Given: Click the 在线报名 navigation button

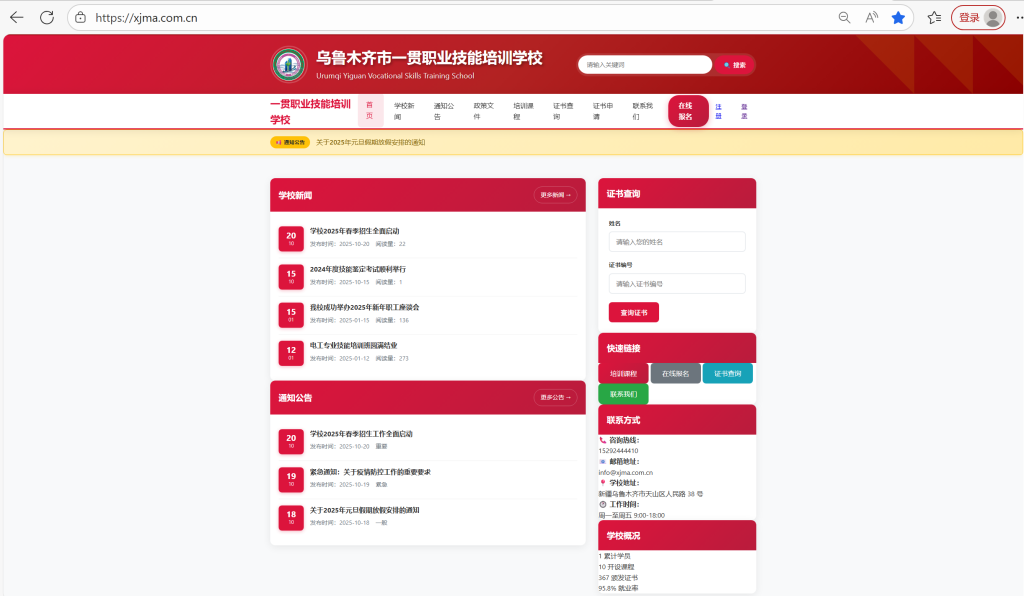Looking at the screenshot, I should [x=687, y=111].
